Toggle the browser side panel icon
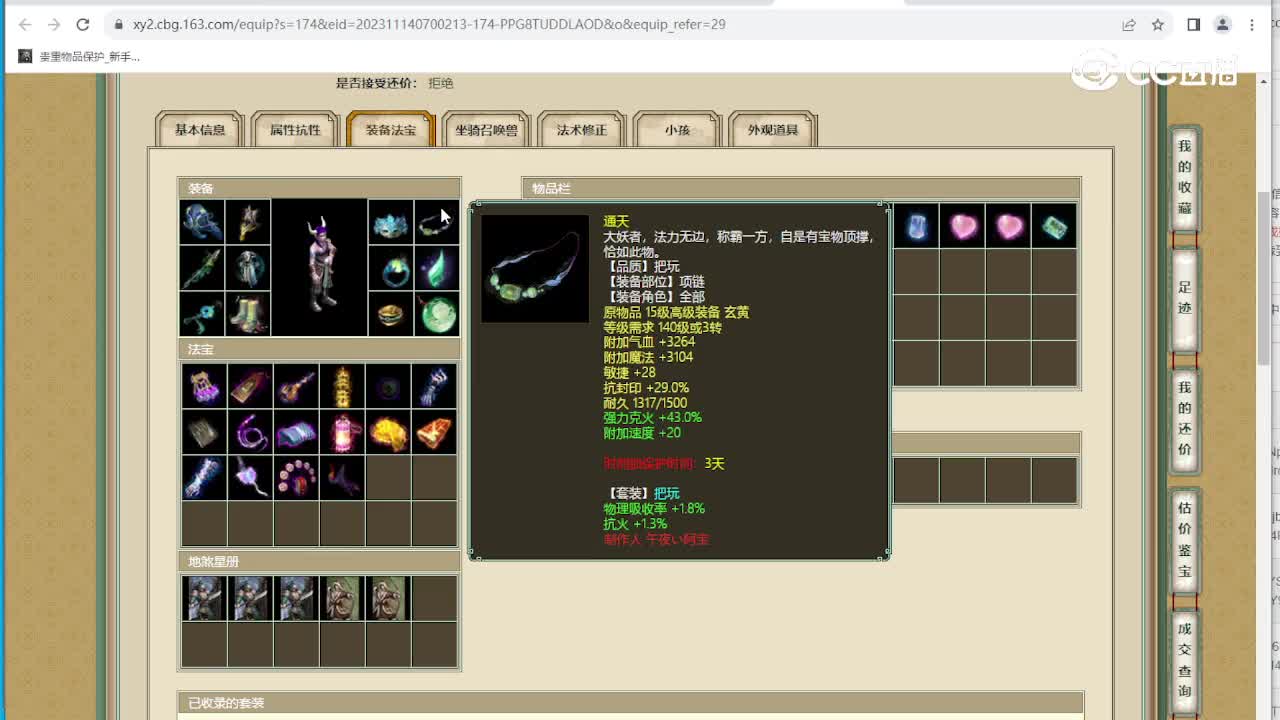Screen dimensions: 1280x720 click(x=1193, y=24)
